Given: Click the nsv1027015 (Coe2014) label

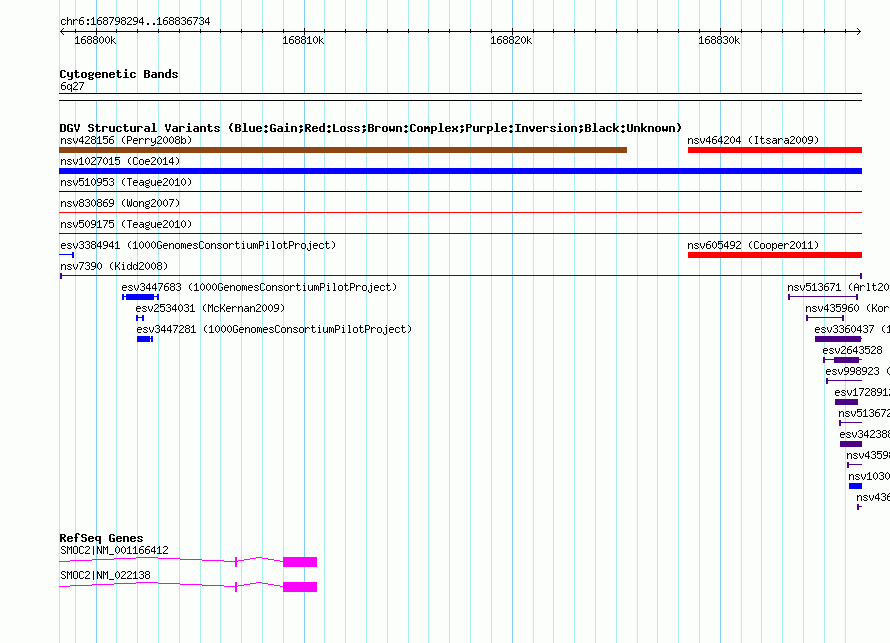Looking at the screenshot, I should pos(120,161).
